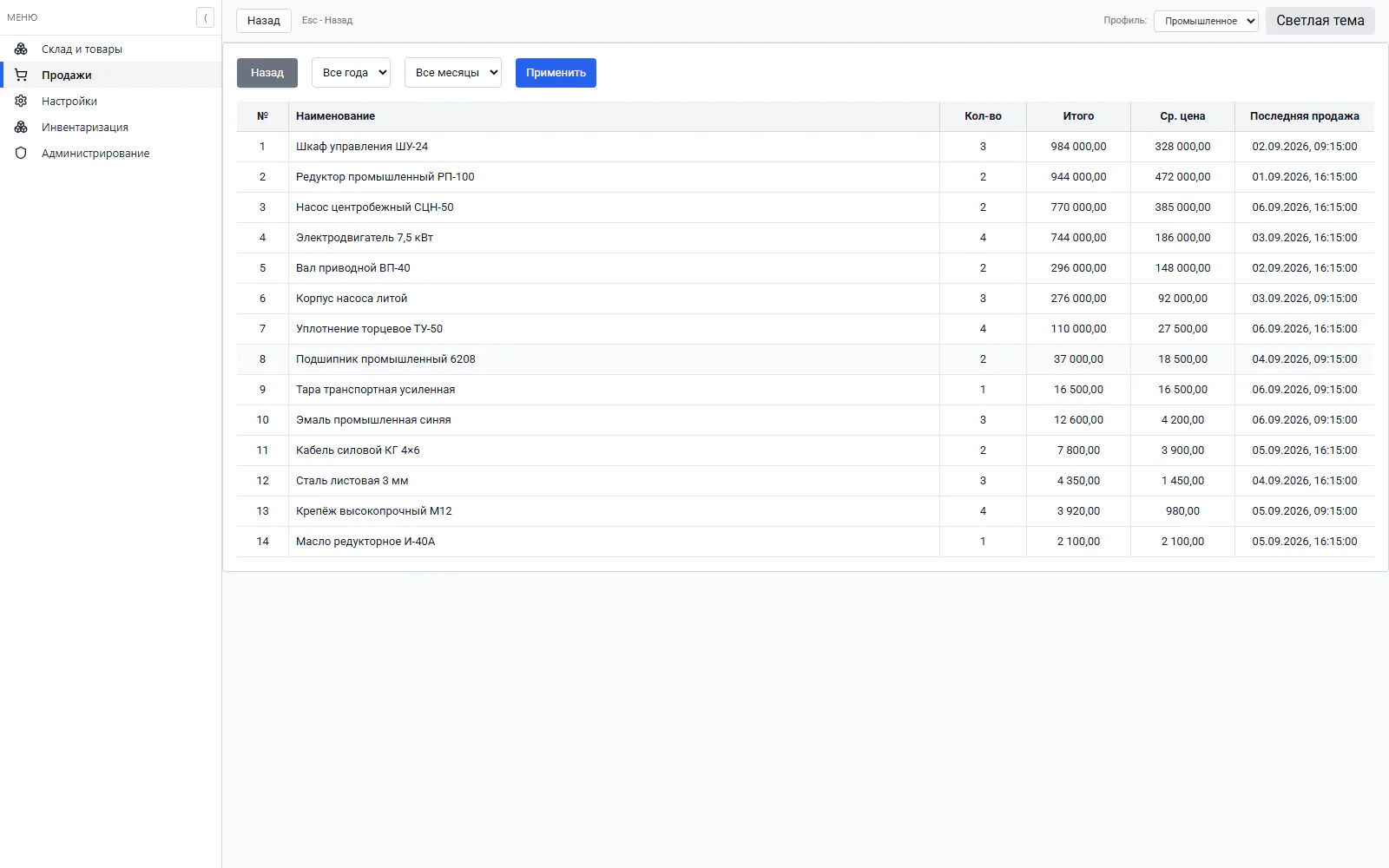
Task: Click the shield icon beside Администрирование
Action: pyautogui.click(x=21, y=153)
